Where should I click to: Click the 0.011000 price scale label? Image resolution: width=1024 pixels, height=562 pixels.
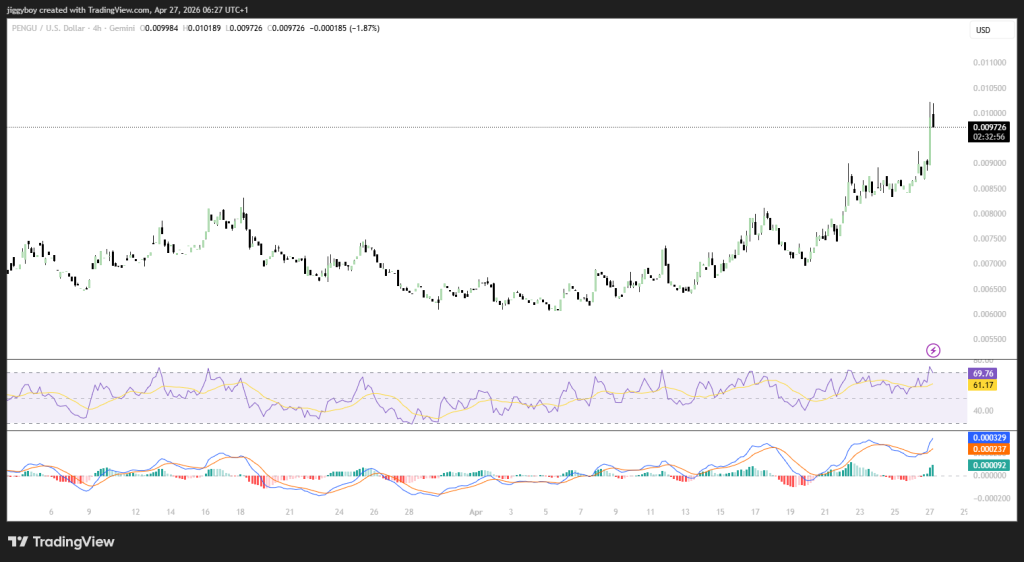[989, 62]
